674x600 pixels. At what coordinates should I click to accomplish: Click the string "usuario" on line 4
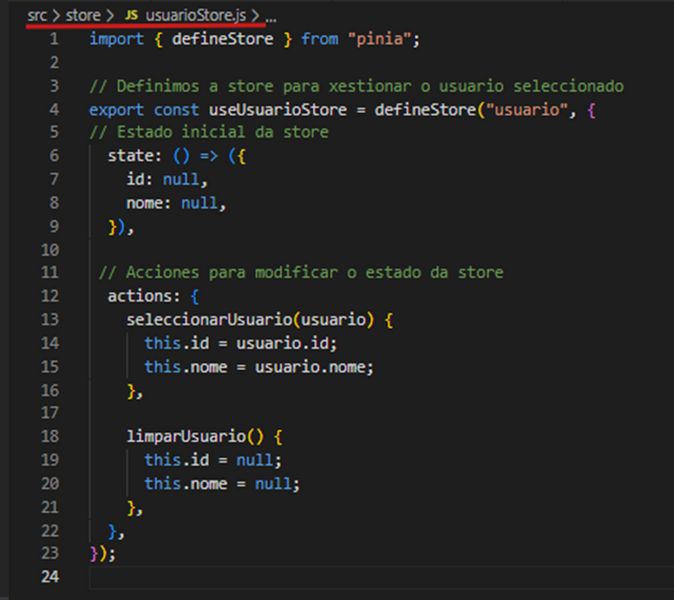(527, 110)
